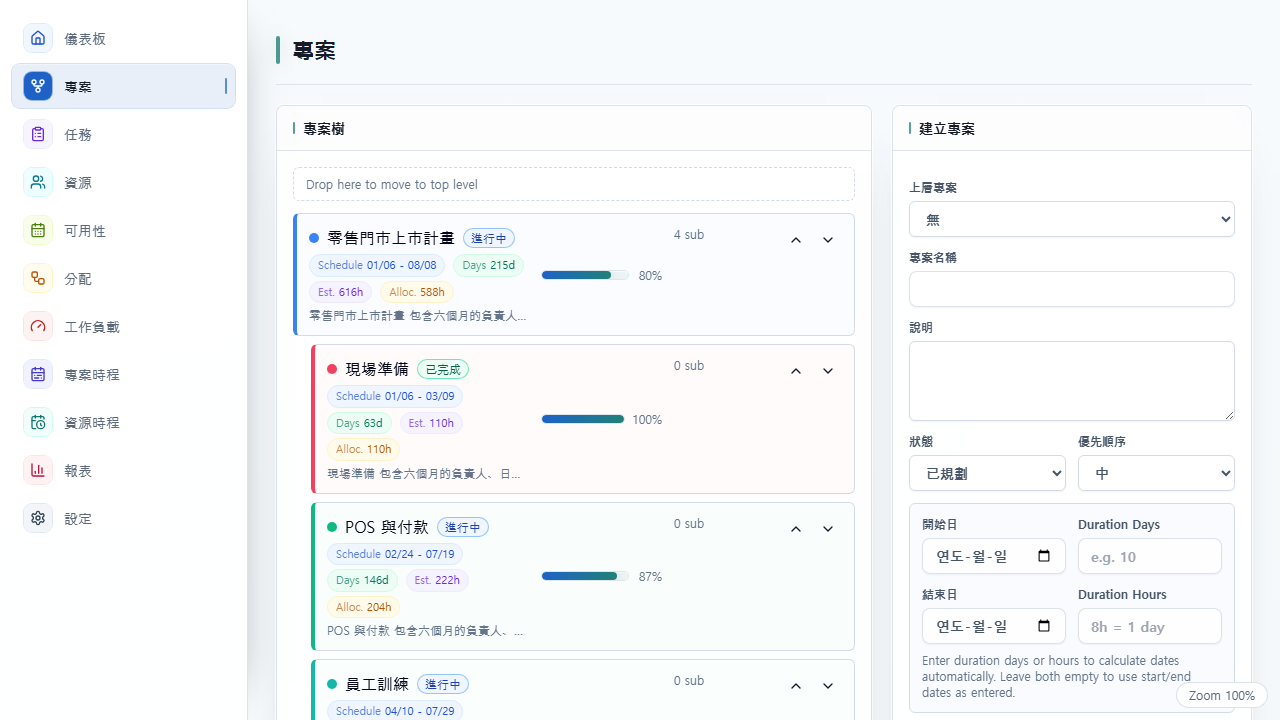Click the Days 215d chip
Viewport: 1280px width, 720px height.
(x=488, y=265)
